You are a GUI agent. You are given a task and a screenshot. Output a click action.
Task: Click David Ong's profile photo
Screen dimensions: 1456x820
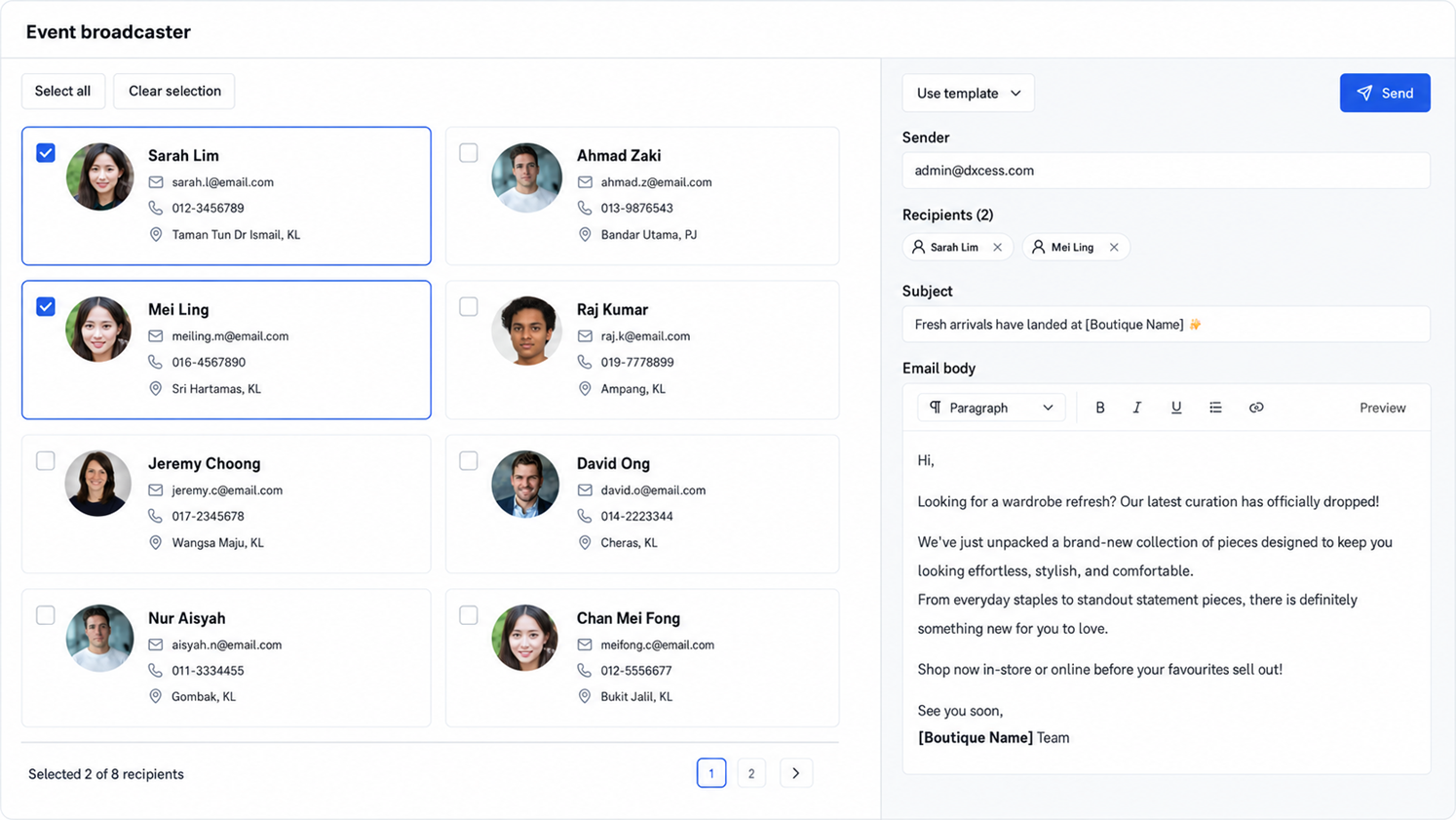pos(525,484)
